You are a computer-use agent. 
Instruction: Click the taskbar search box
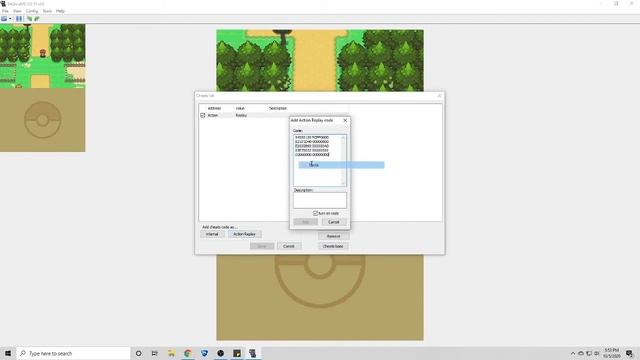[x=73, y=353]
